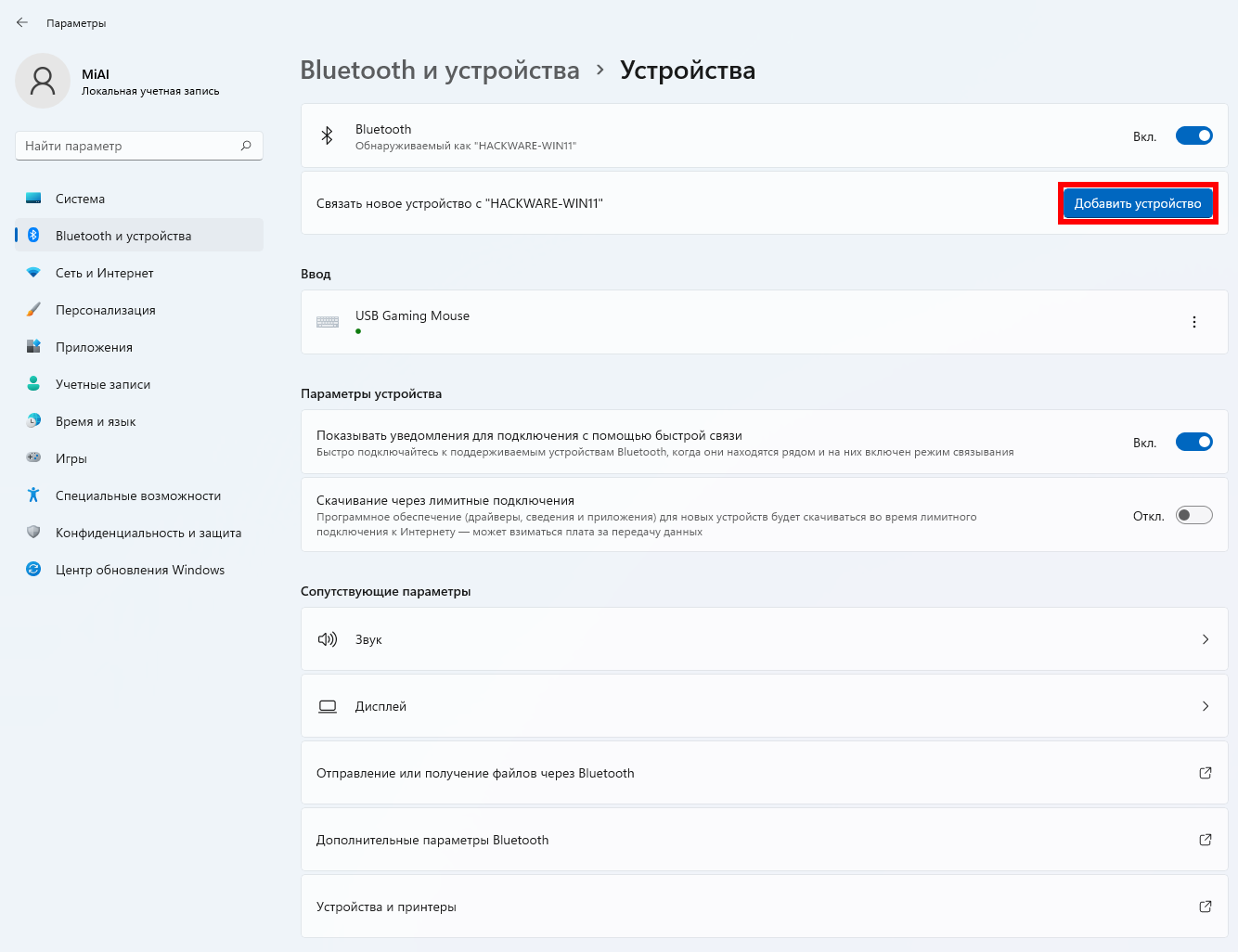Click the back arrow icon

point(22,22)
